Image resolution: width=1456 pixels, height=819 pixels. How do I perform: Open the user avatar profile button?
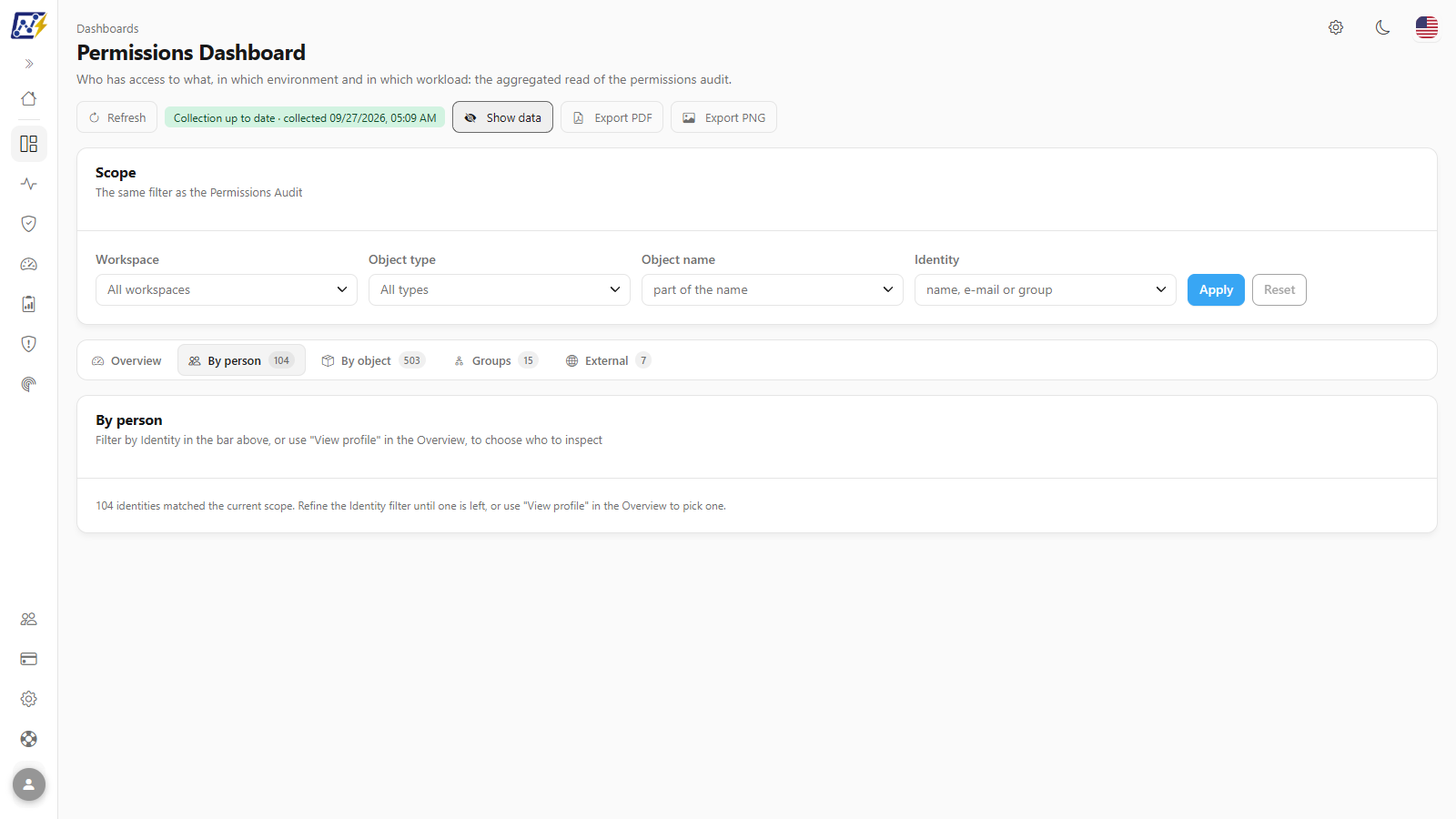[x=29, y=784]
